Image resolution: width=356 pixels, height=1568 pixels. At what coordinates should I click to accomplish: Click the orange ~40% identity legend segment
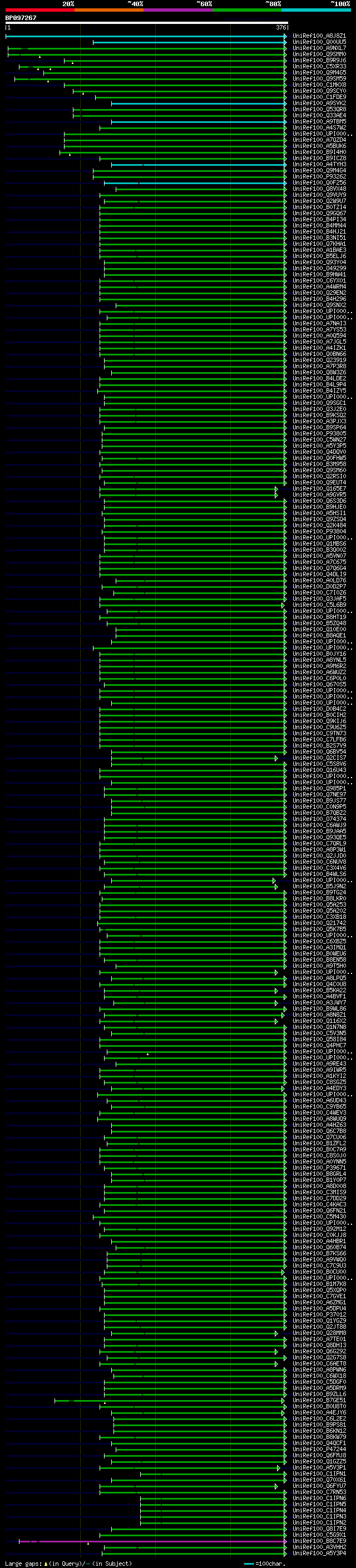pos(109,10)
